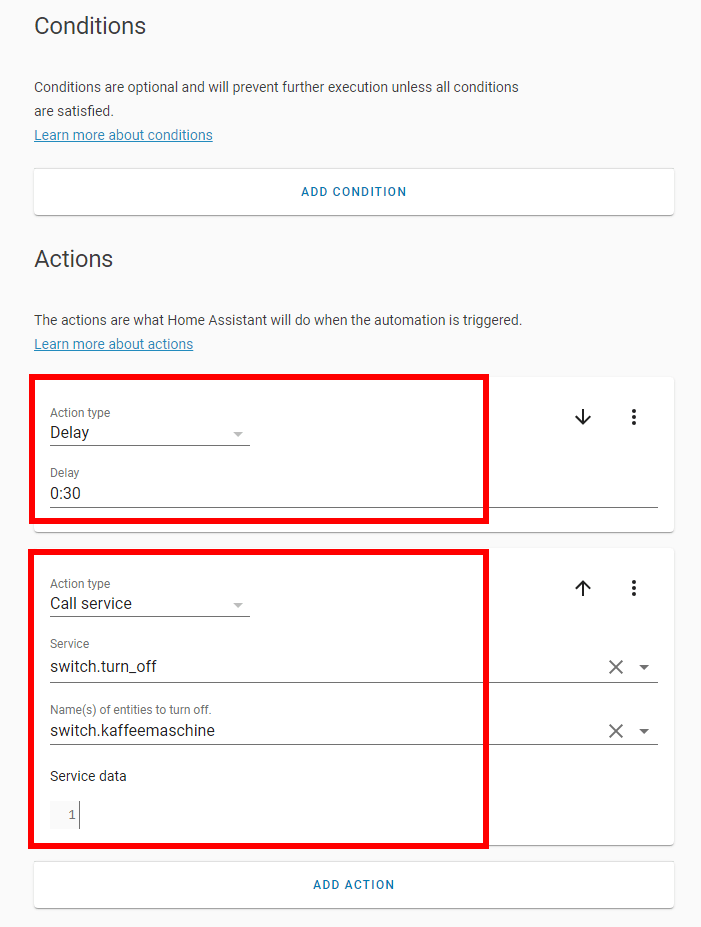Click the ADD ACTION button
Screen dimensions: 701x927
(x=353, y=884)
